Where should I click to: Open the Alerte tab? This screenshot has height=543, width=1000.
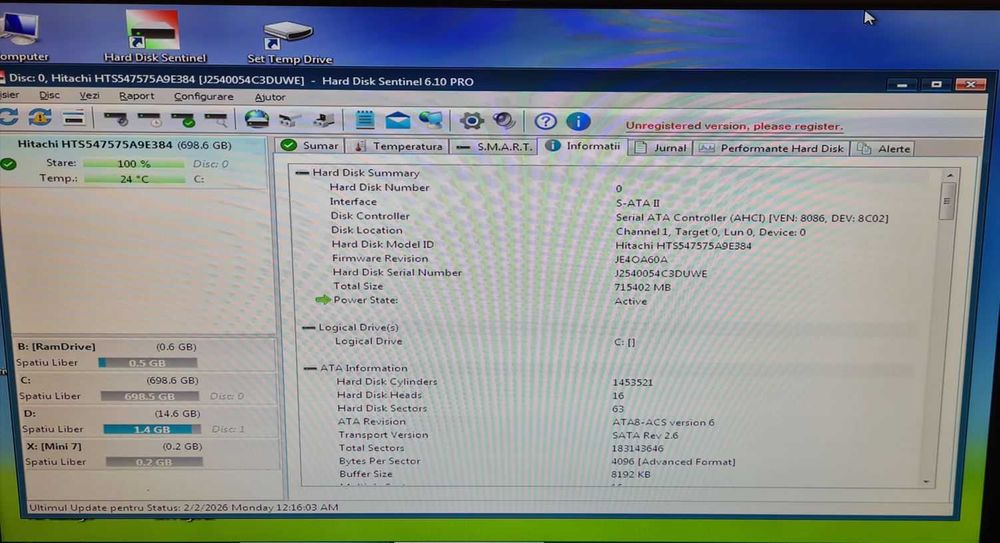[883, 149]
